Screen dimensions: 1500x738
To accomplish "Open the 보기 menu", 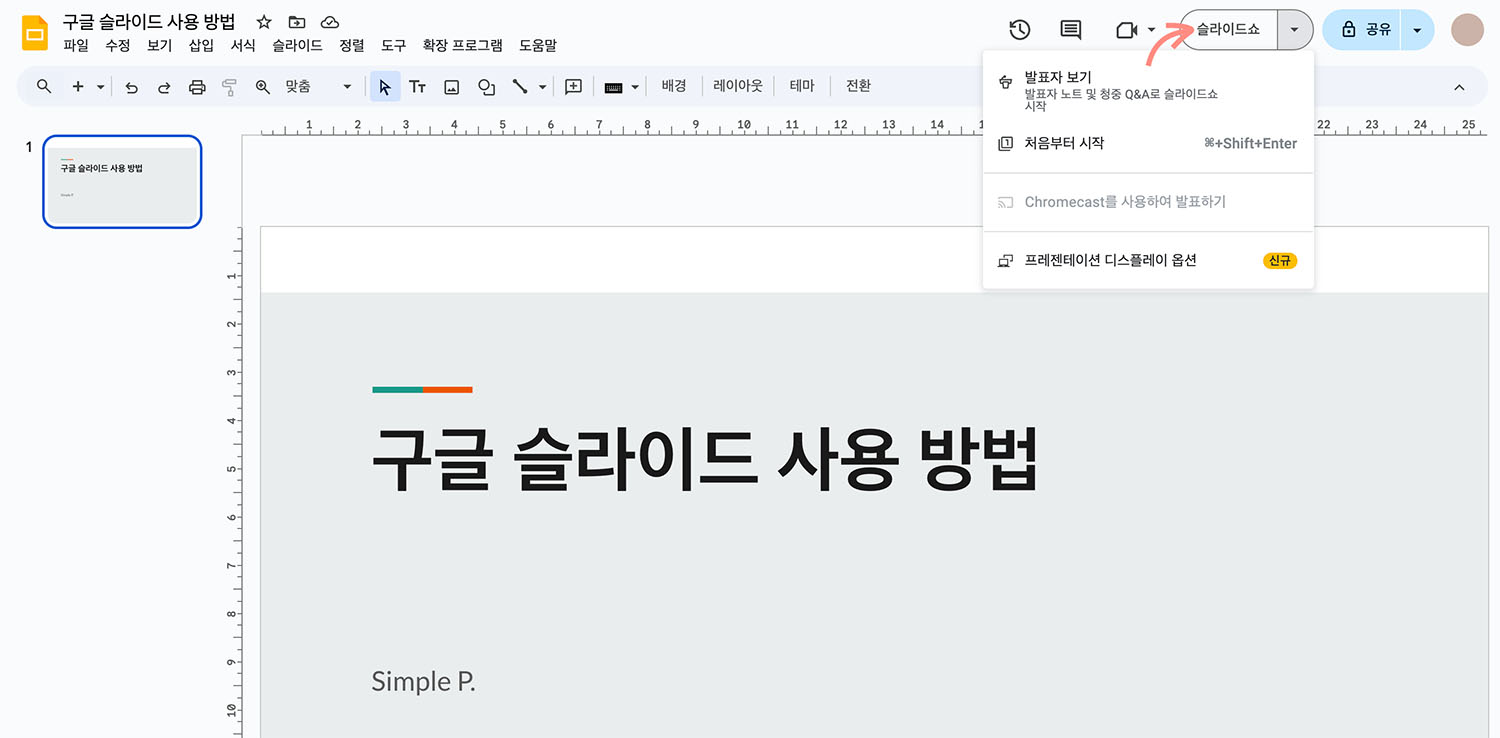I will click(x=160, y=46).
